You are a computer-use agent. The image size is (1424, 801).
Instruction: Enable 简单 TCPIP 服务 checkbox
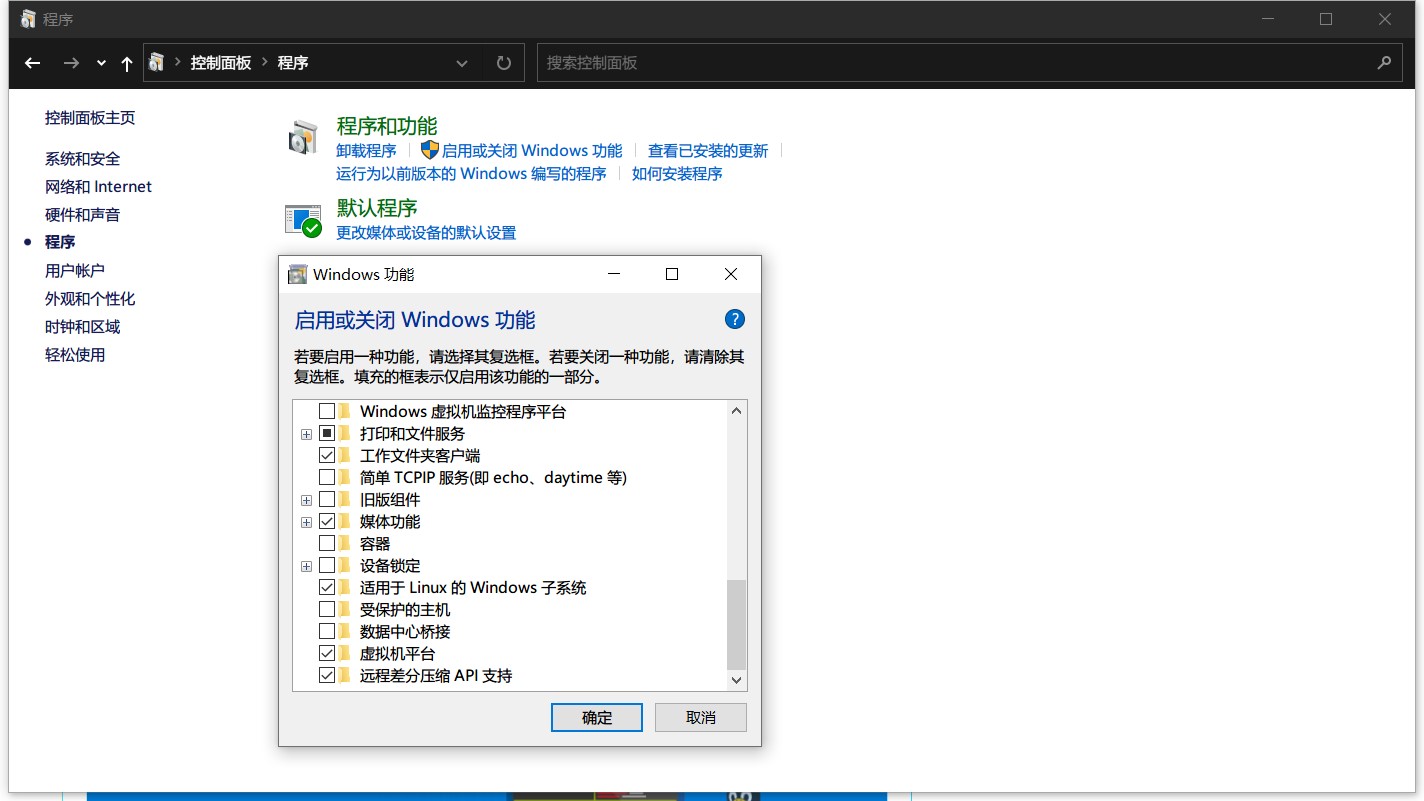coord(327,477)
